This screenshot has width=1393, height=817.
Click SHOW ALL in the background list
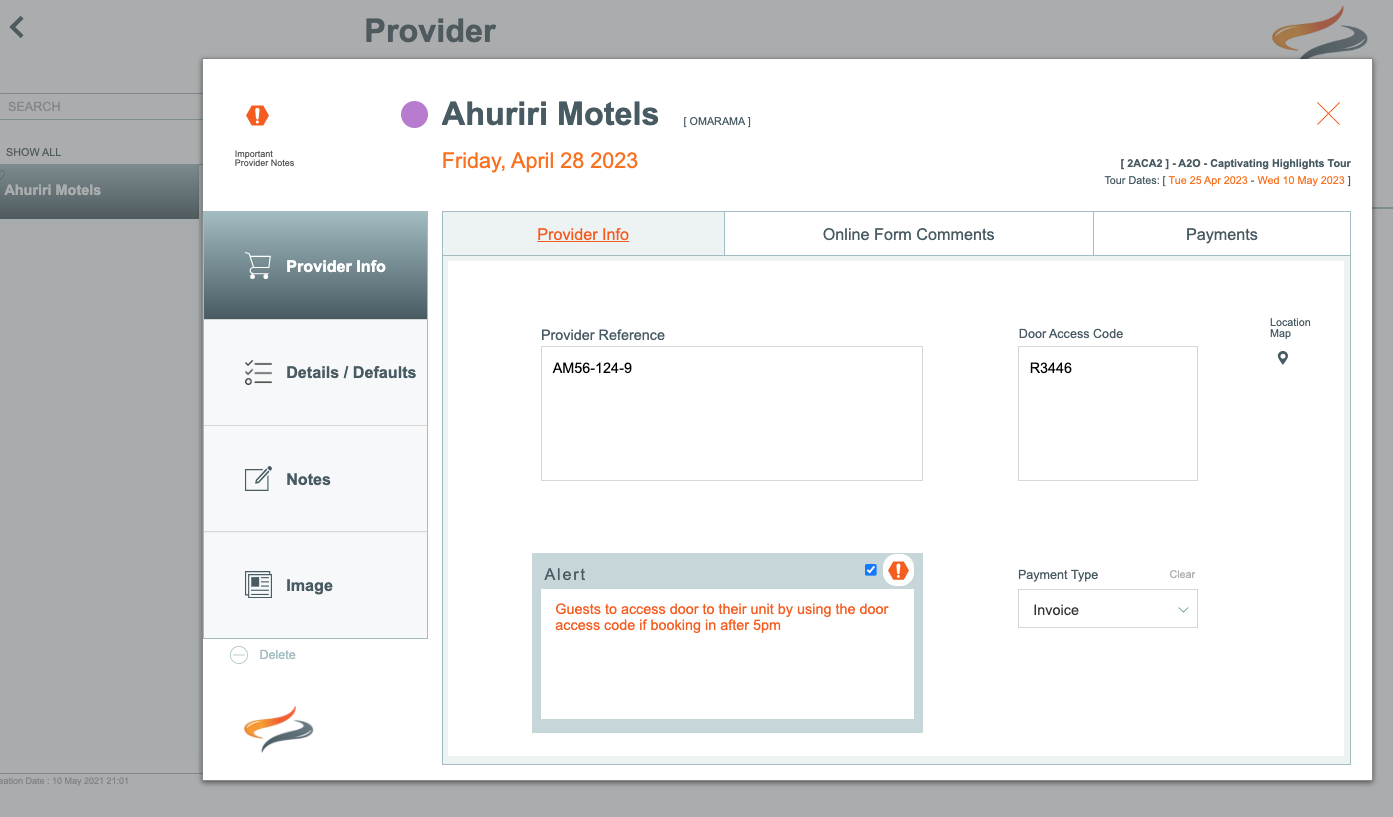point(34,152)
